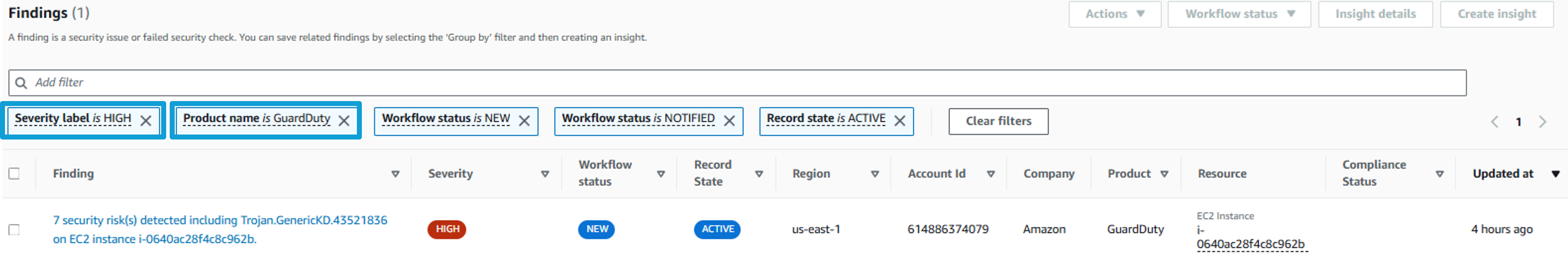Click the search magnifier icon in filter bar
The image size is (1568, 253).
click(21, 83)
